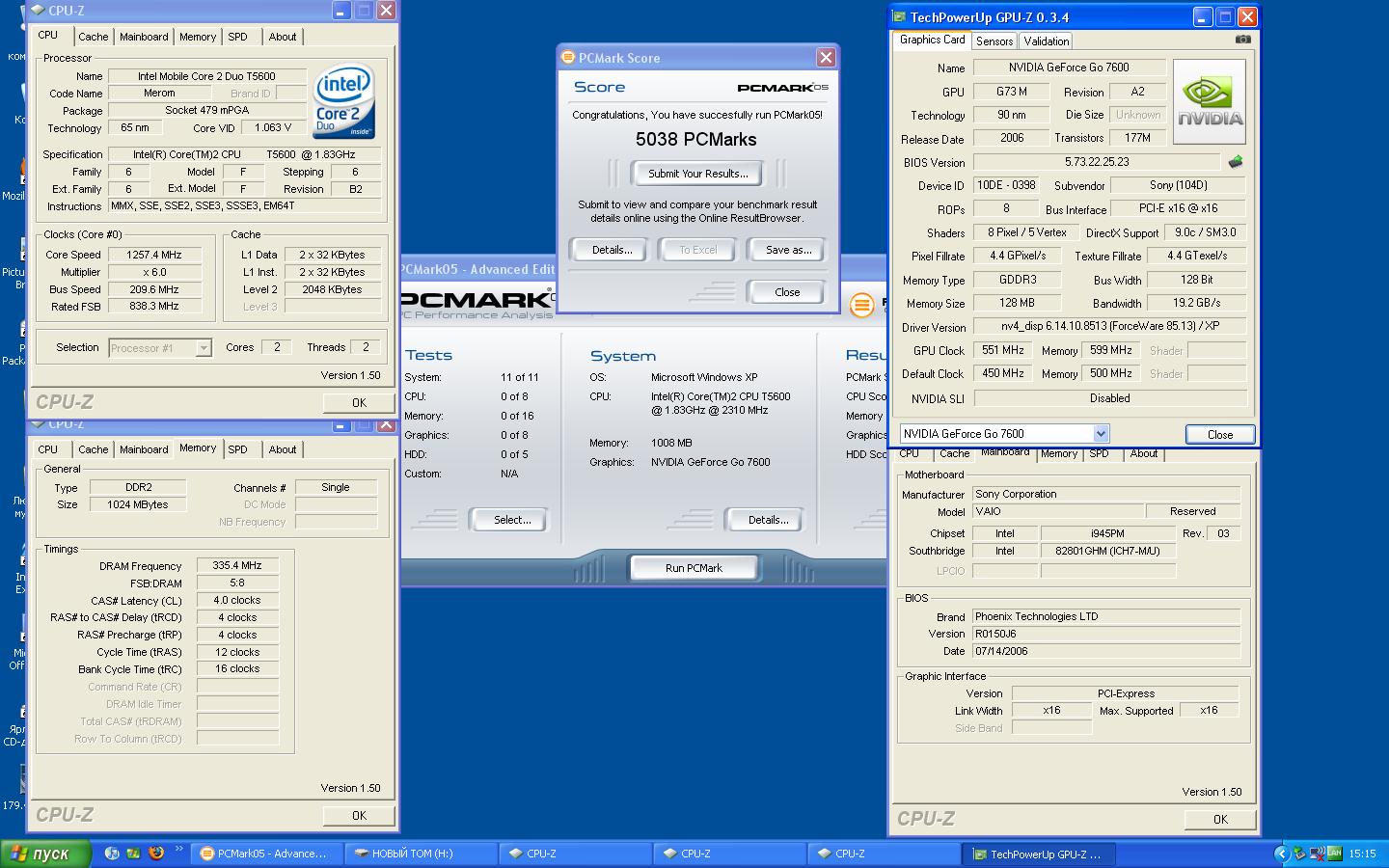The image size is (1389, 868).
Task: Select Graphics Card tab in GPU-Z
Action: [x=932, y=40]
